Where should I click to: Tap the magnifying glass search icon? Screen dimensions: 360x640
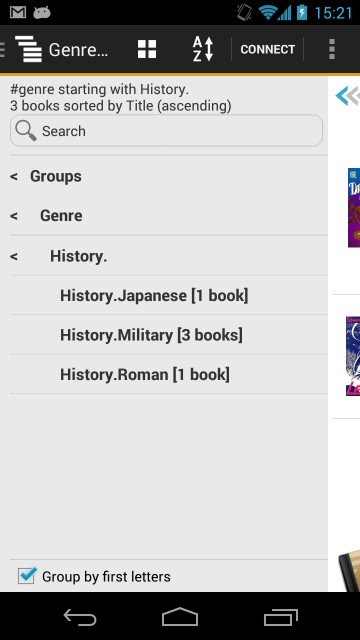(26, 131)
